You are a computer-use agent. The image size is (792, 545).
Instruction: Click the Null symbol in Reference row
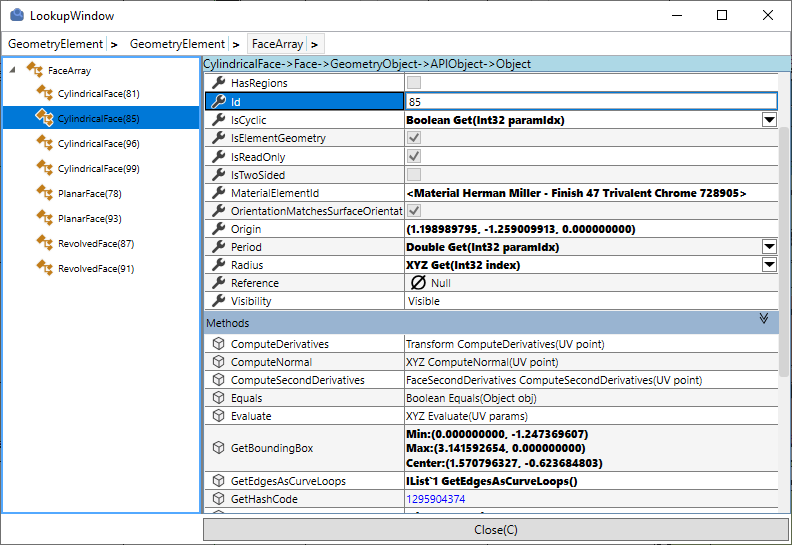[x=418, y=283]
